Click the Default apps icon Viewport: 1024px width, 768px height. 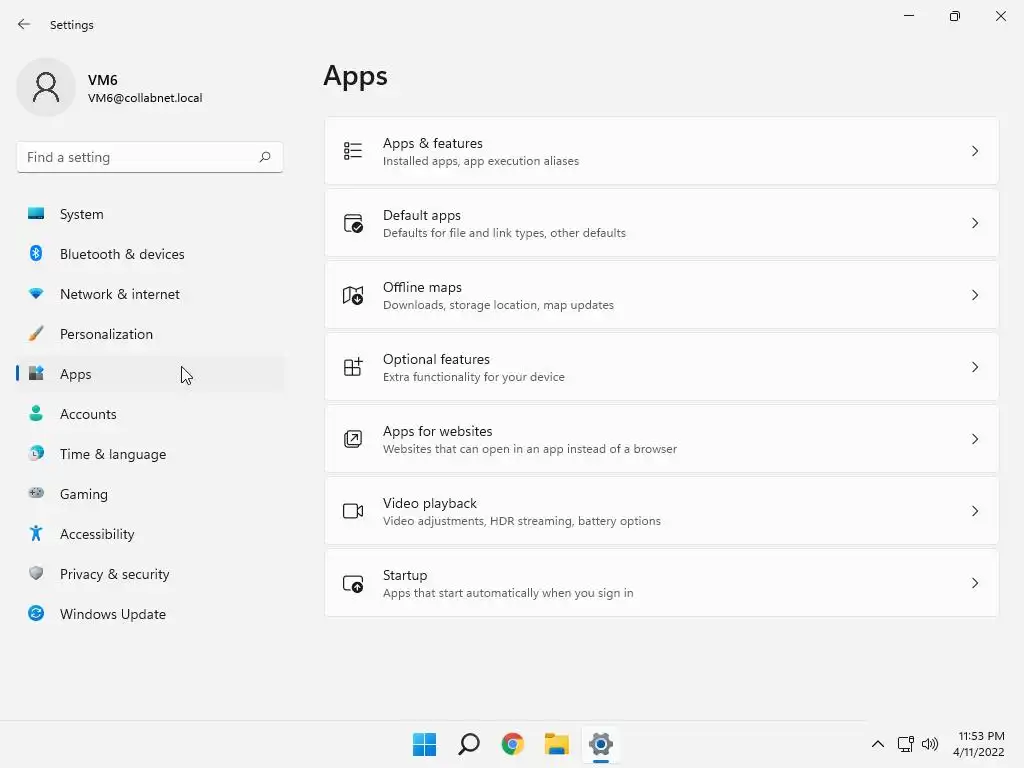(353, 223)
